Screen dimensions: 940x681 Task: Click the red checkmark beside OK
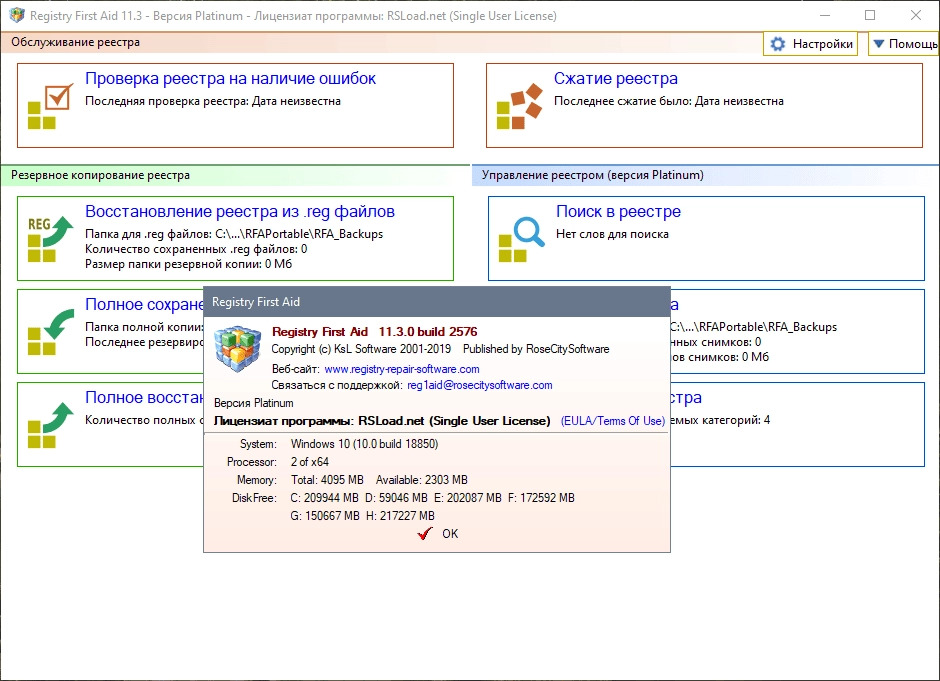point(425,534)
